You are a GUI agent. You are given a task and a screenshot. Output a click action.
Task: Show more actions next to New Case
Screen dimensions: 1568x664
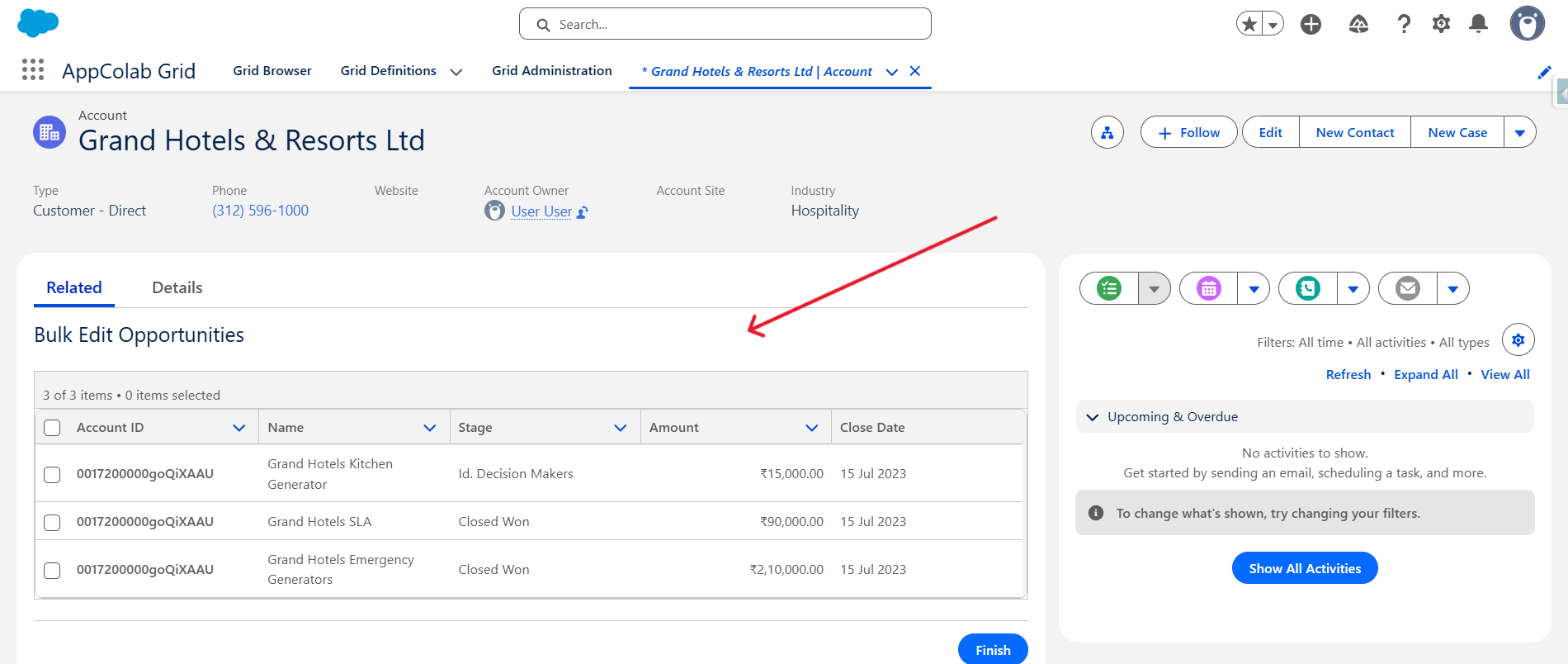[1520, 132]
